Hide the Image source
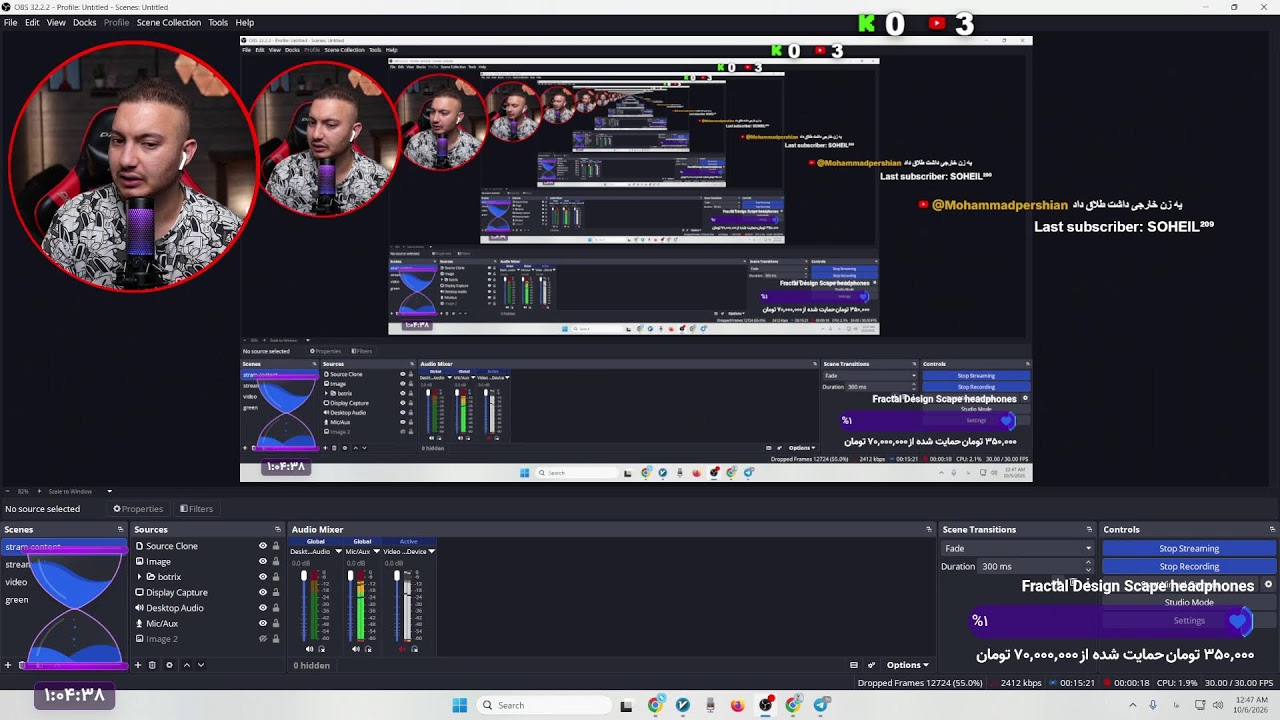Viewport: 1280px width, 720px height. tap(263, 562)
